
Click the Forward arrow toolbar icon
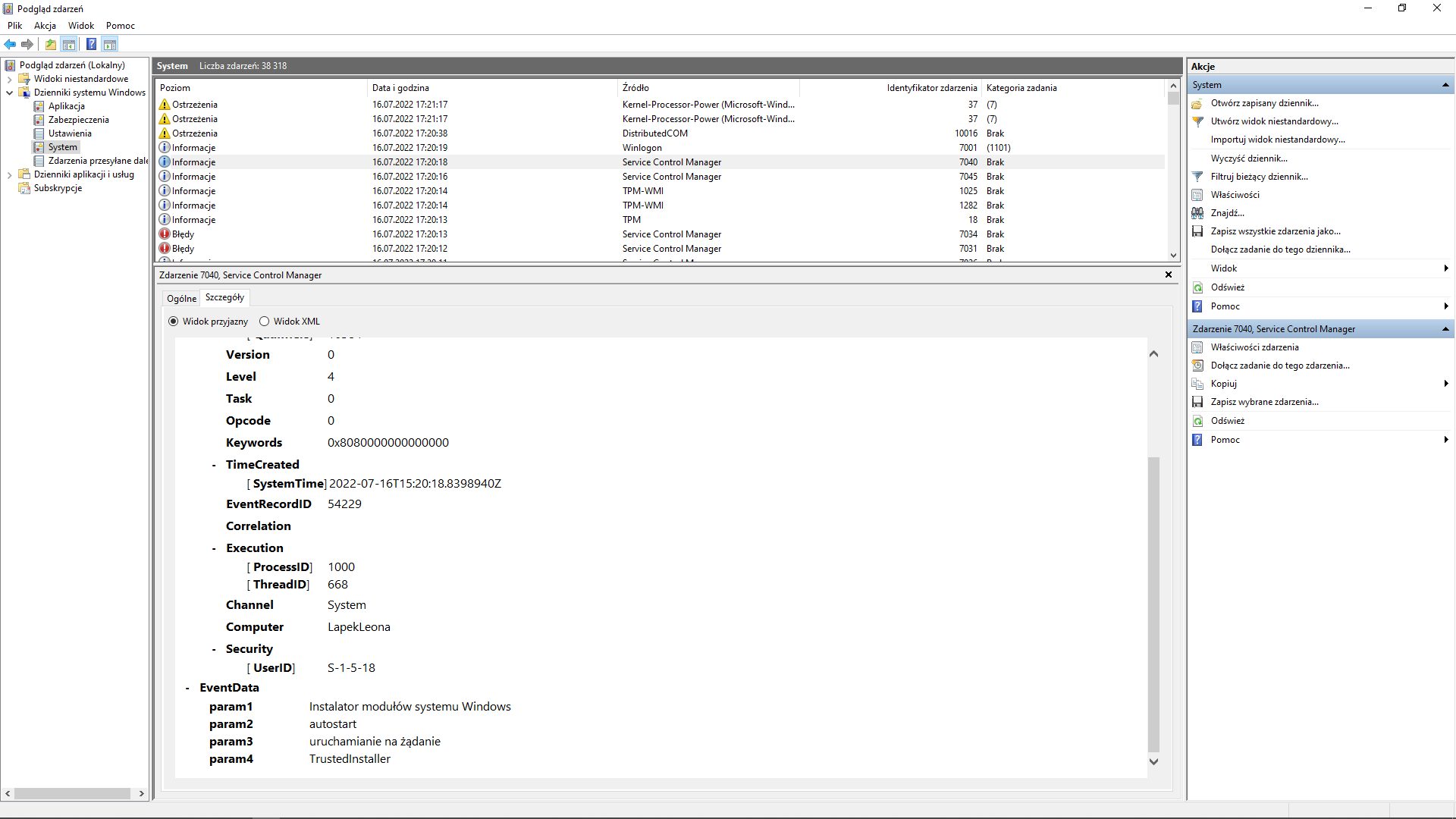tap(27, 44)
